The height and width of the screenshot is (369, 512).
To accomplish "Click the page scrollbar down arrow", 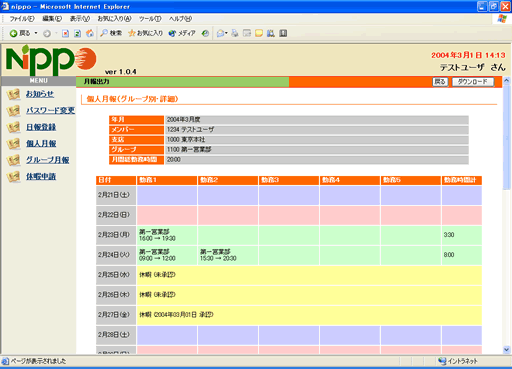I will tap(507, 350).
